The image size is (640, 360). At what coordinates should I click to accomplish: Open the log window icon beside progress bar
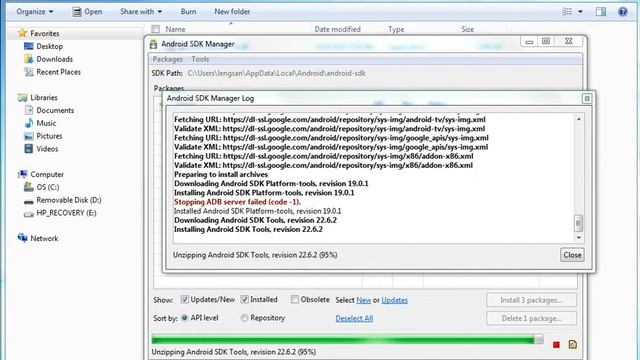[x=572, y=344]
